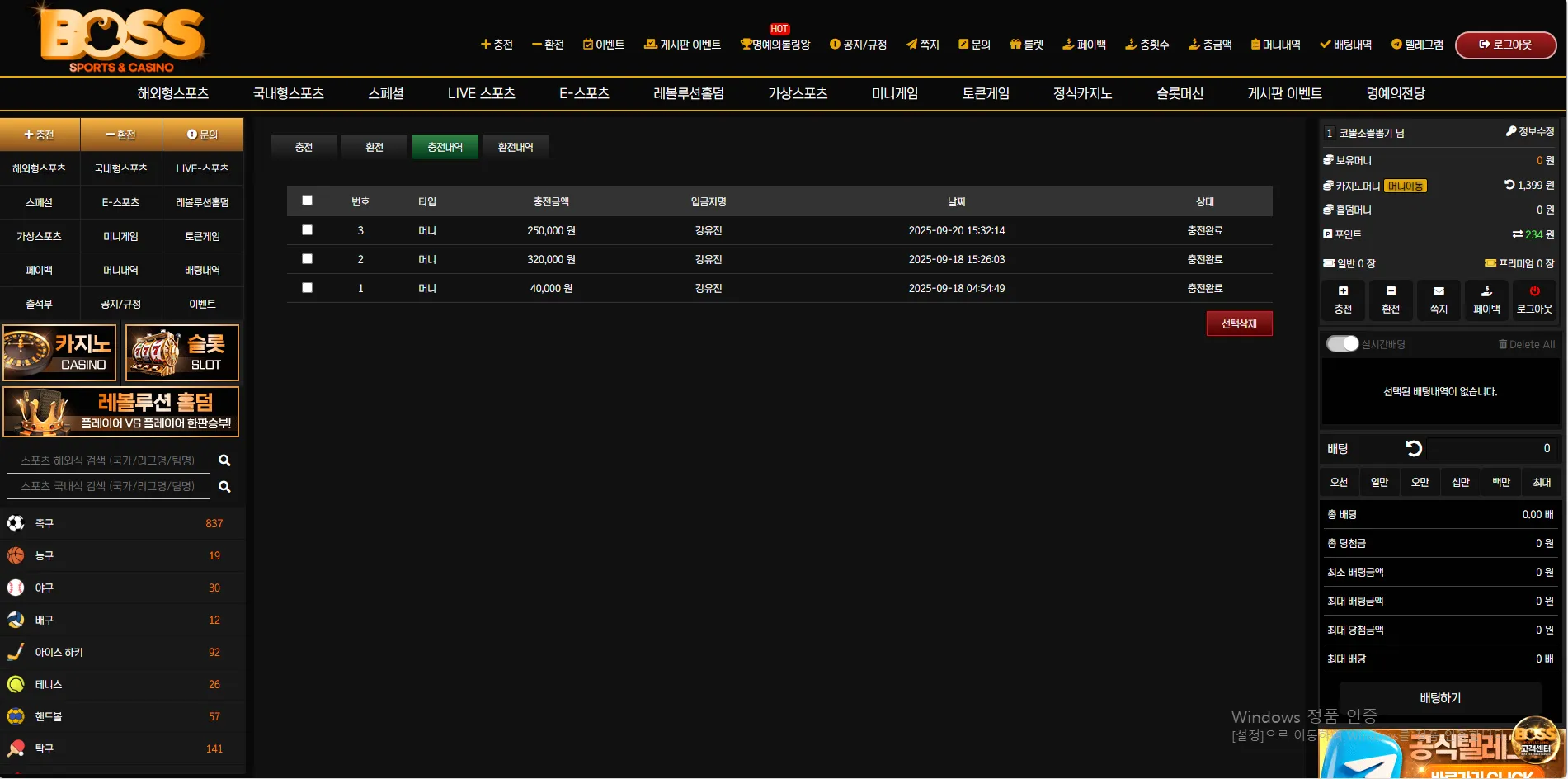The height and width of the screenshot is (779, 1568).
Task: Click the red 선택삭제 button
Action: point(1239,323)
